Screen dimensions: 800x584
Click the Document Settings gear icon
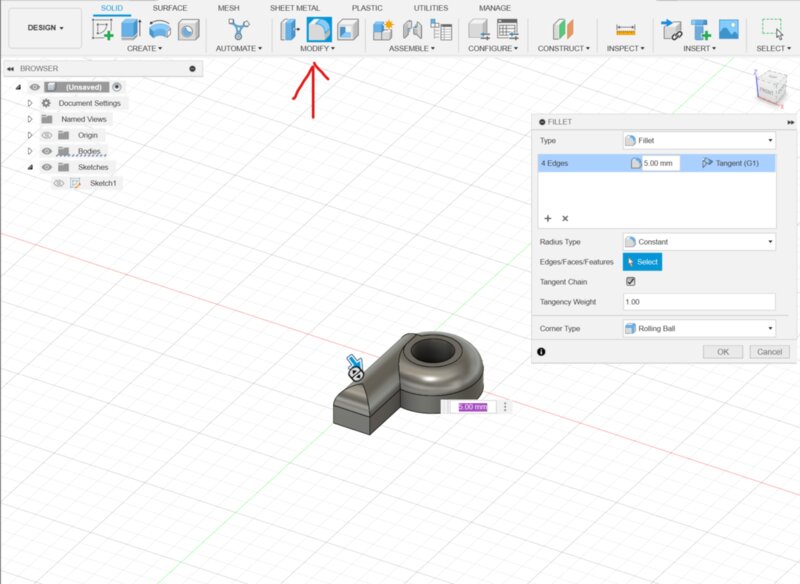point(46,103)
